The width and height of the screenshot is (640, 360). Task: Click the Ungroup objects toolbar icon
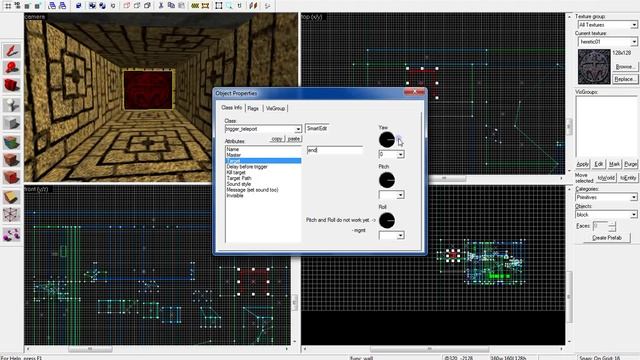(x=102, y=5)
